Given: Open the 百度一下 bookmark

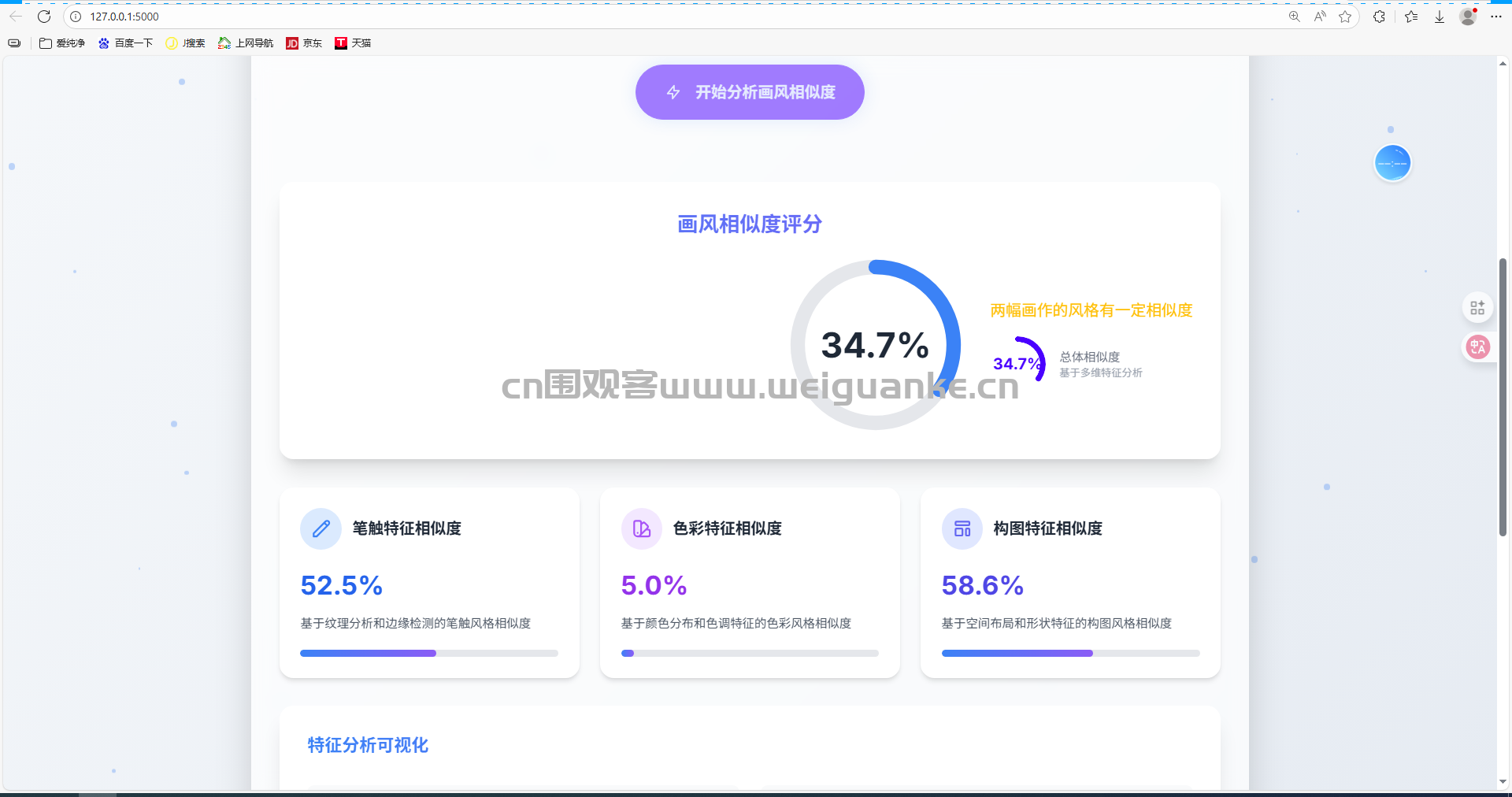Looking at the screenshot, I should click(125, 43).
